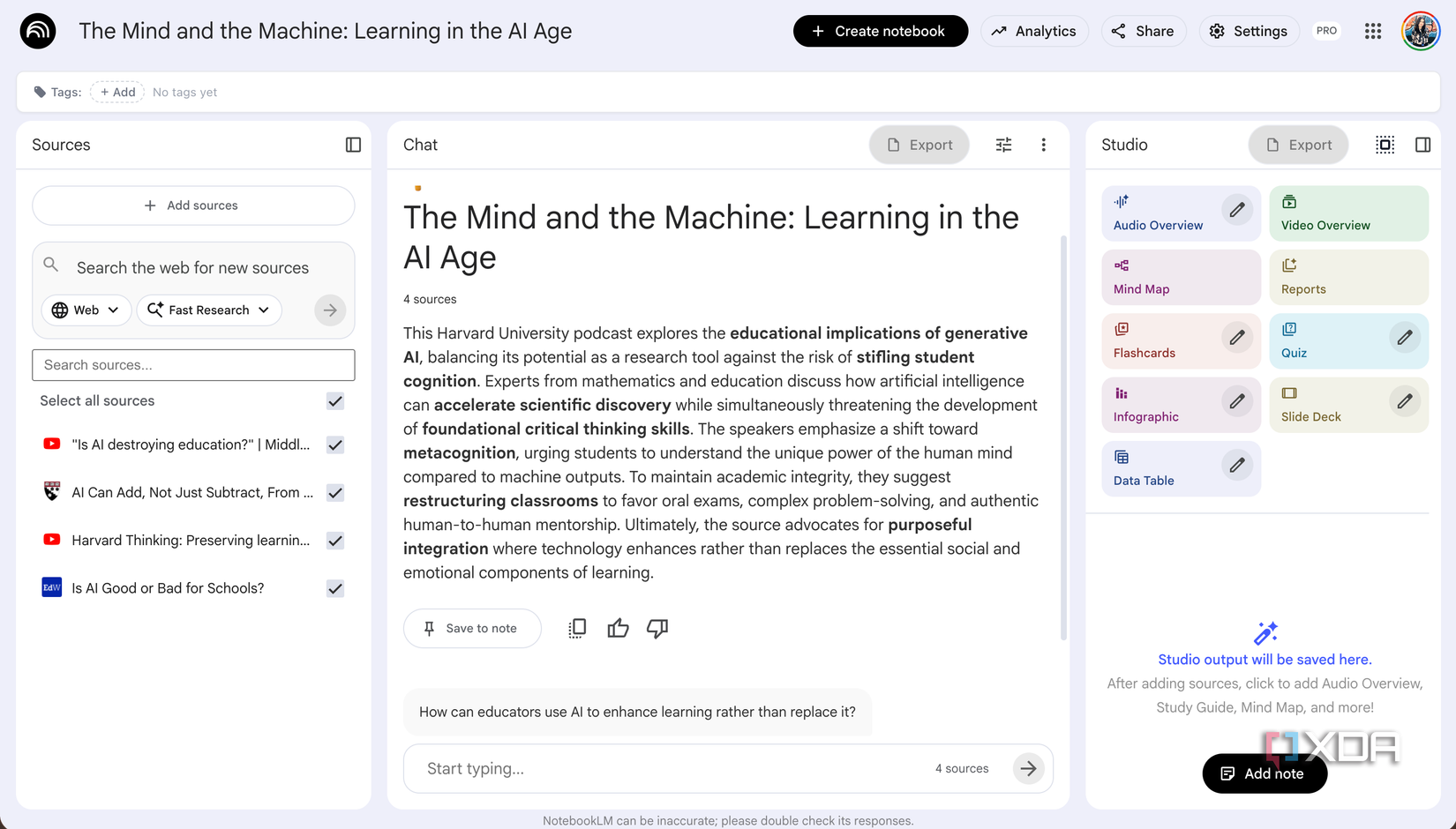Open the Fast Research dropdown
1456x829 pixels.
coord(209,310)
